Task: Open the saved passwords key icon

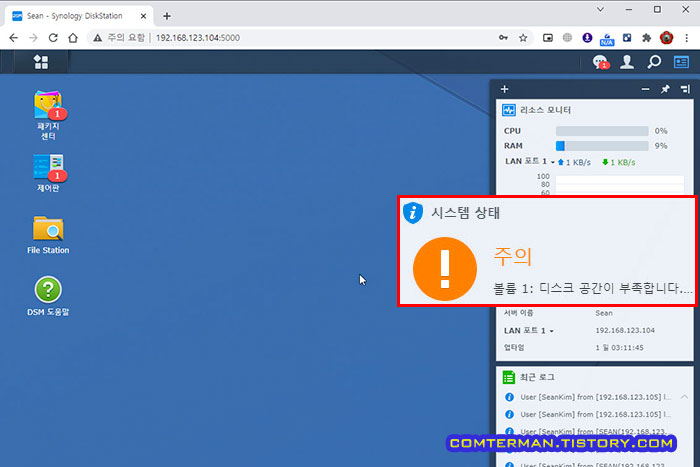Action: [503, 38]
